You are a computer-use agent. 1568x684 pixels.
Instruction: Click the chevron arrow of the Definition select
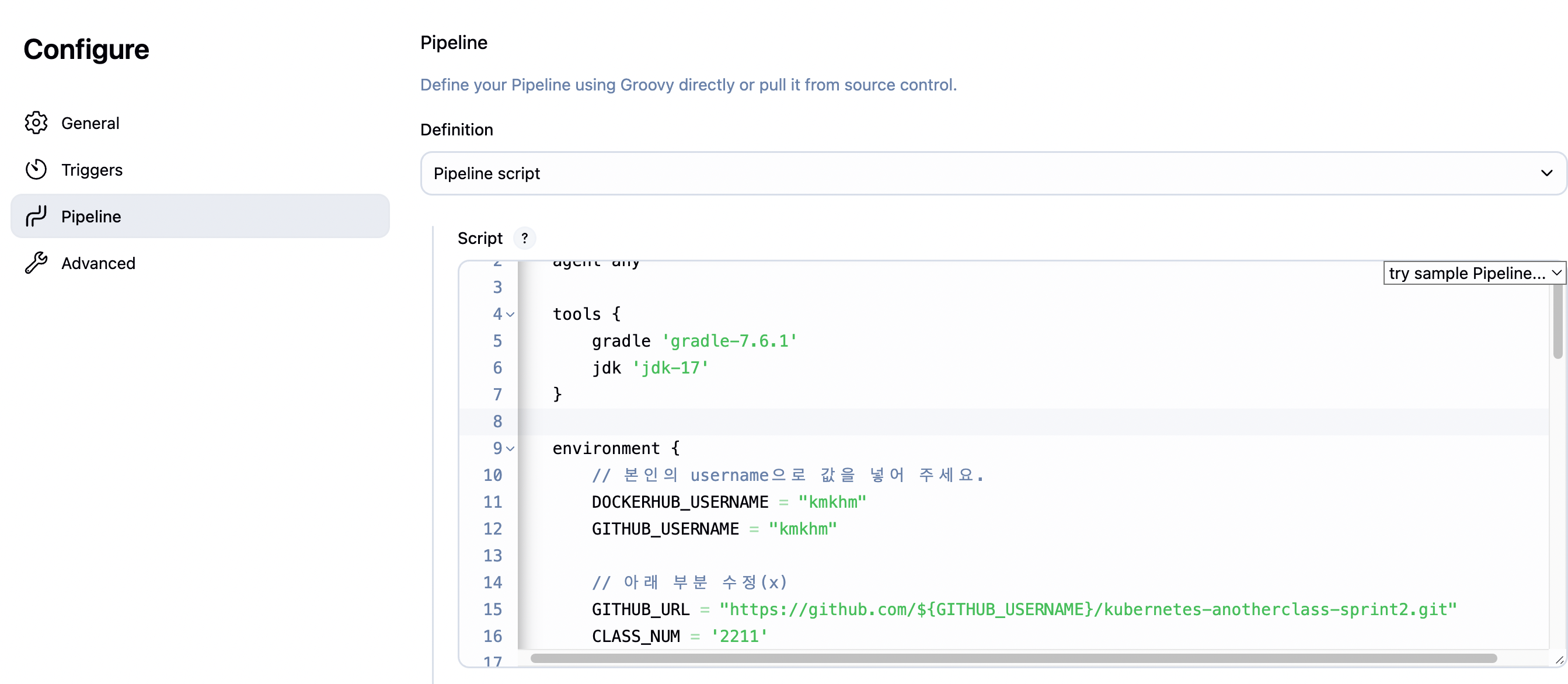click(1546, 173)
